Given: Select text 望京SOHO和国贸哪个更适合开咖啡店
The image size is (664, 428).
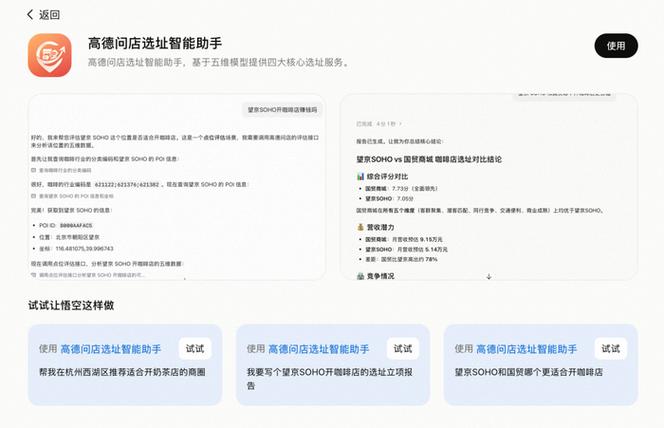Looking at the screenshot, I should tap(529, 372).
